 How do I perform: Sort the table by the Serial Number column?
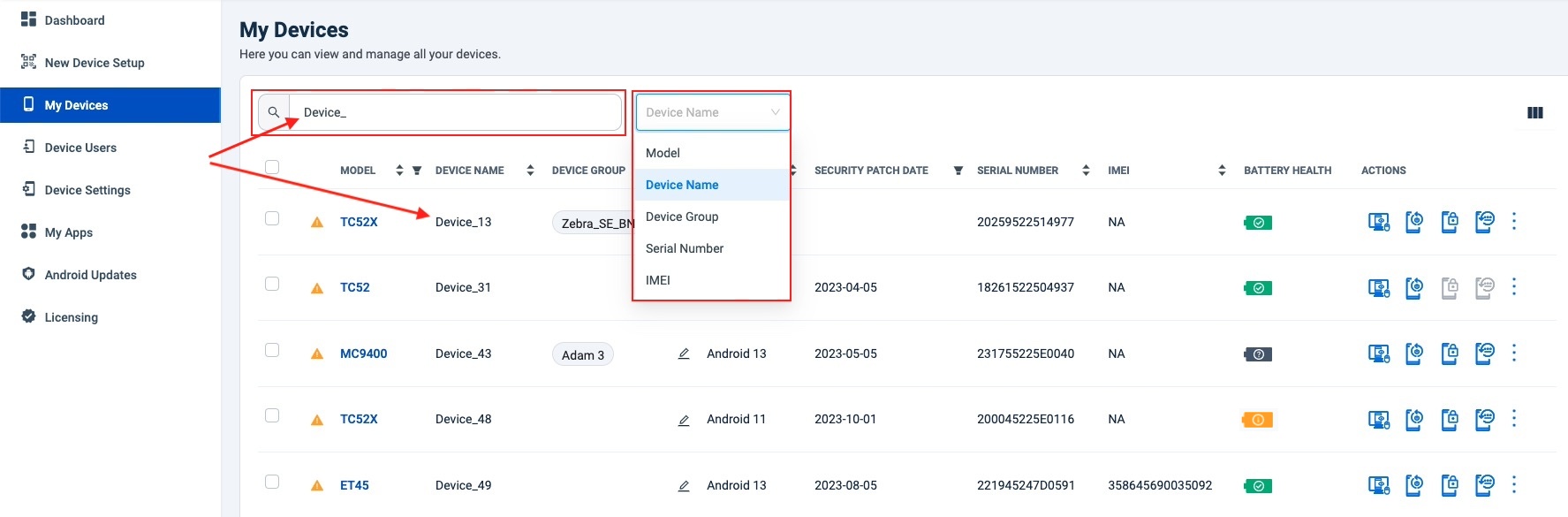click(1086, 171)
